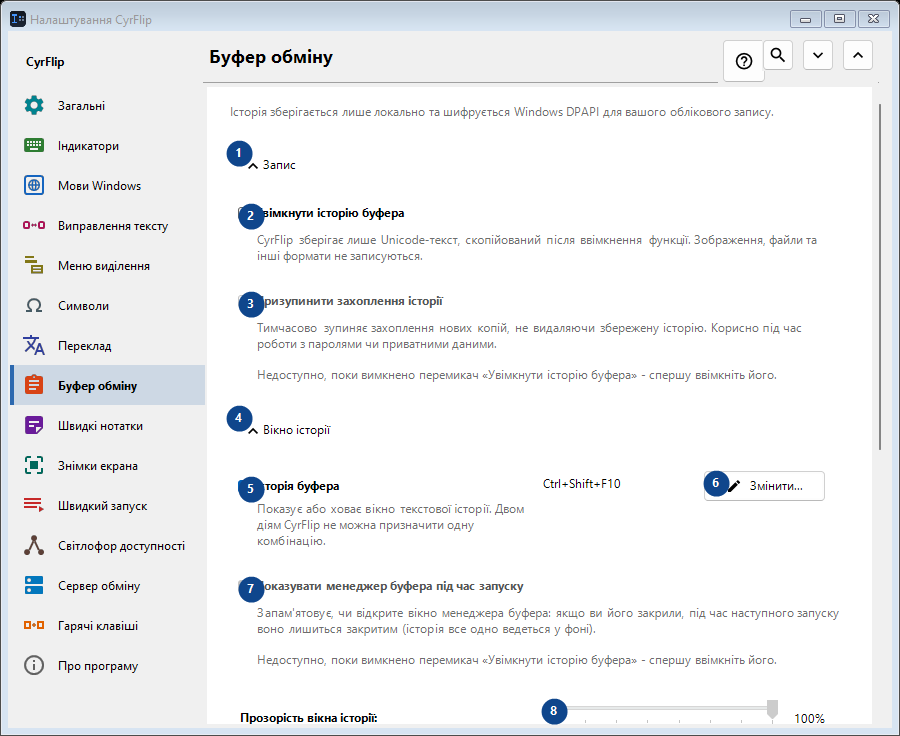Toggle 'Призупинити захоплення історії' option
The image size is (900, 736).
341,301
